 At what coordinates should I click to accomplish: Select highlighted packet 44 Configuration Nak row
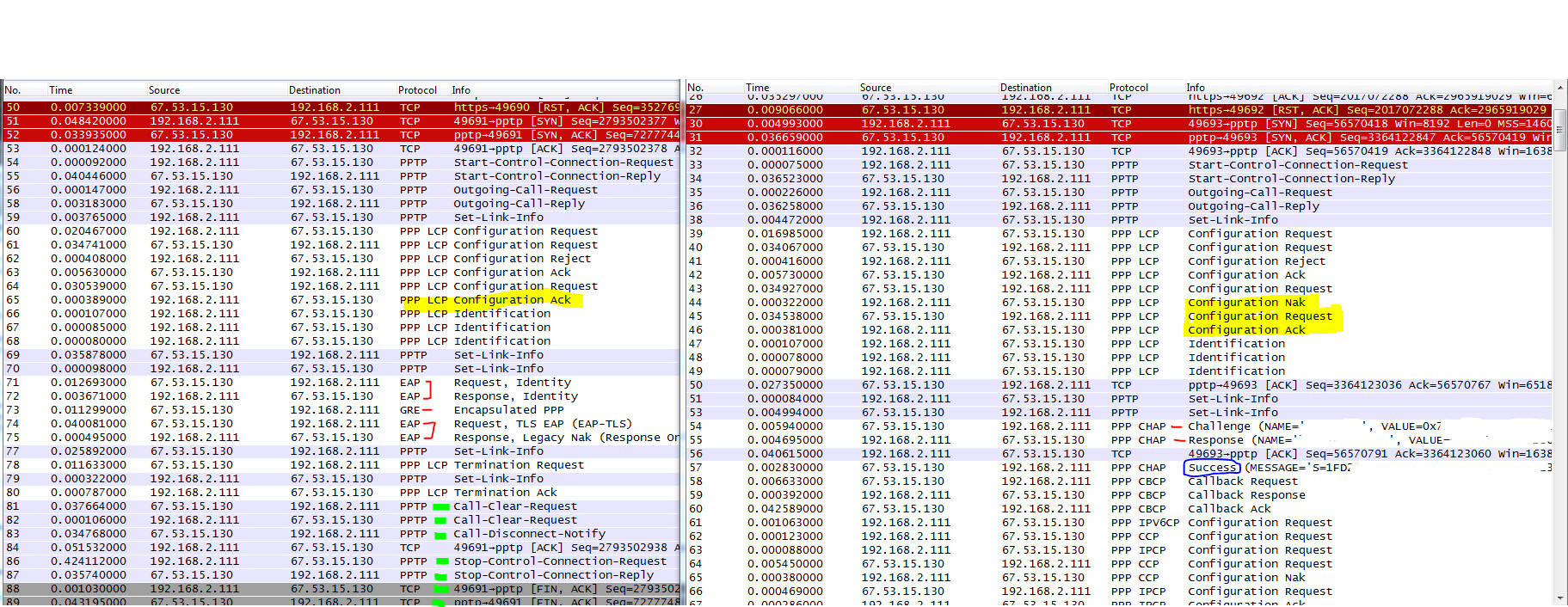pyautogui.click(x=1119, y=303)
